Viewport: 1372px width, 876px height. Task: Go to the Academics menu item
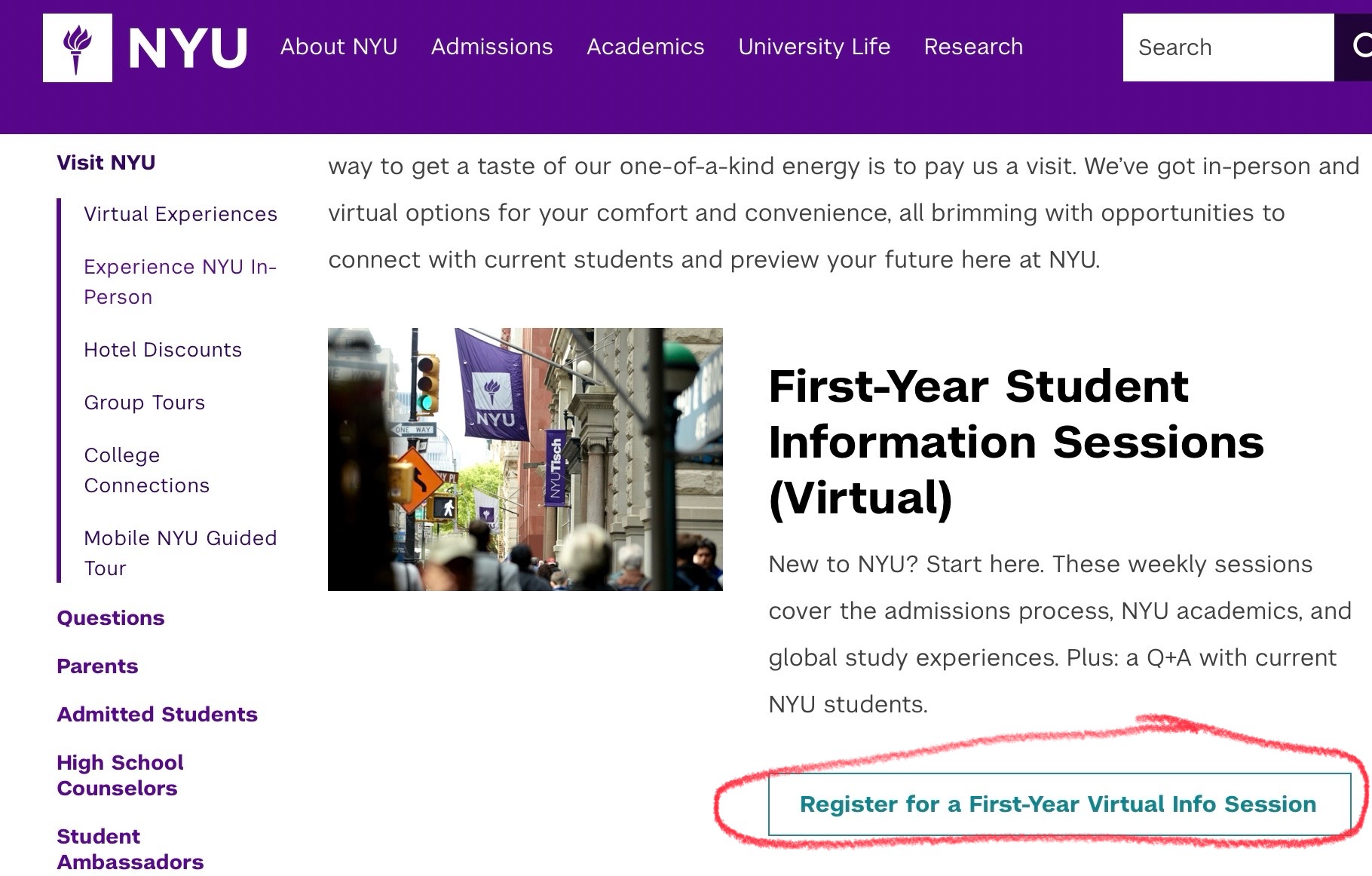pos(645,47)
